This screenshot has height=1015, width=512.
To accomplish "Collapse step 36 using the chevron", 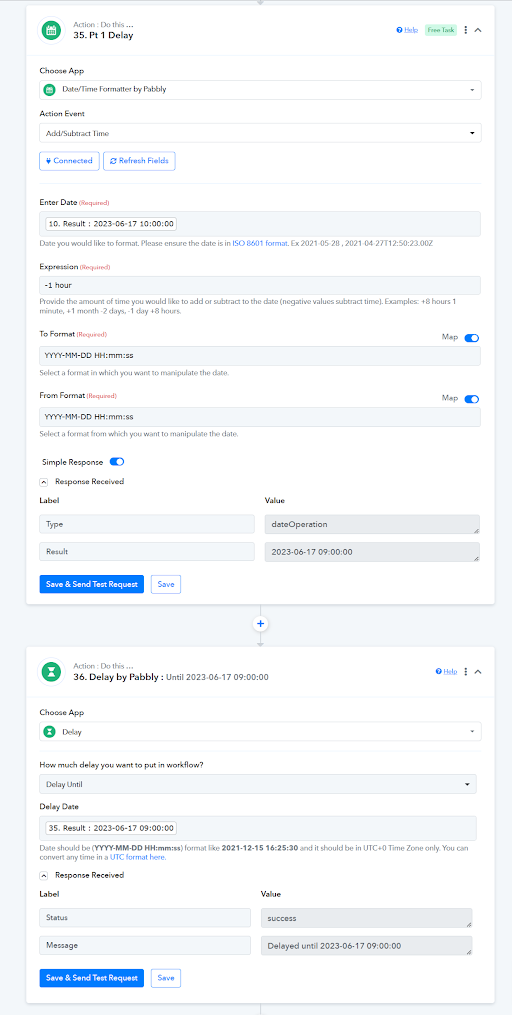I will tap(478, 671).
